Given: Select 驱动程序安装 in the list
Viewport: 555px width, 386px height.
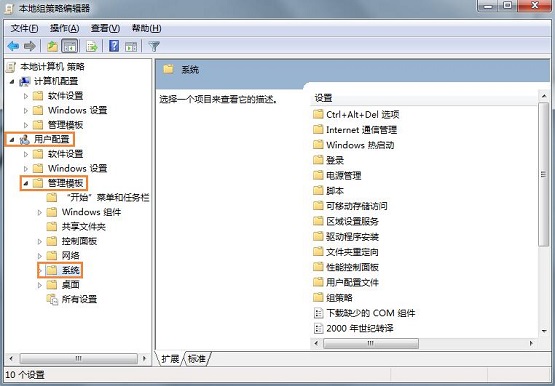Looking at the screenshot, I should (x=353, y=237).
